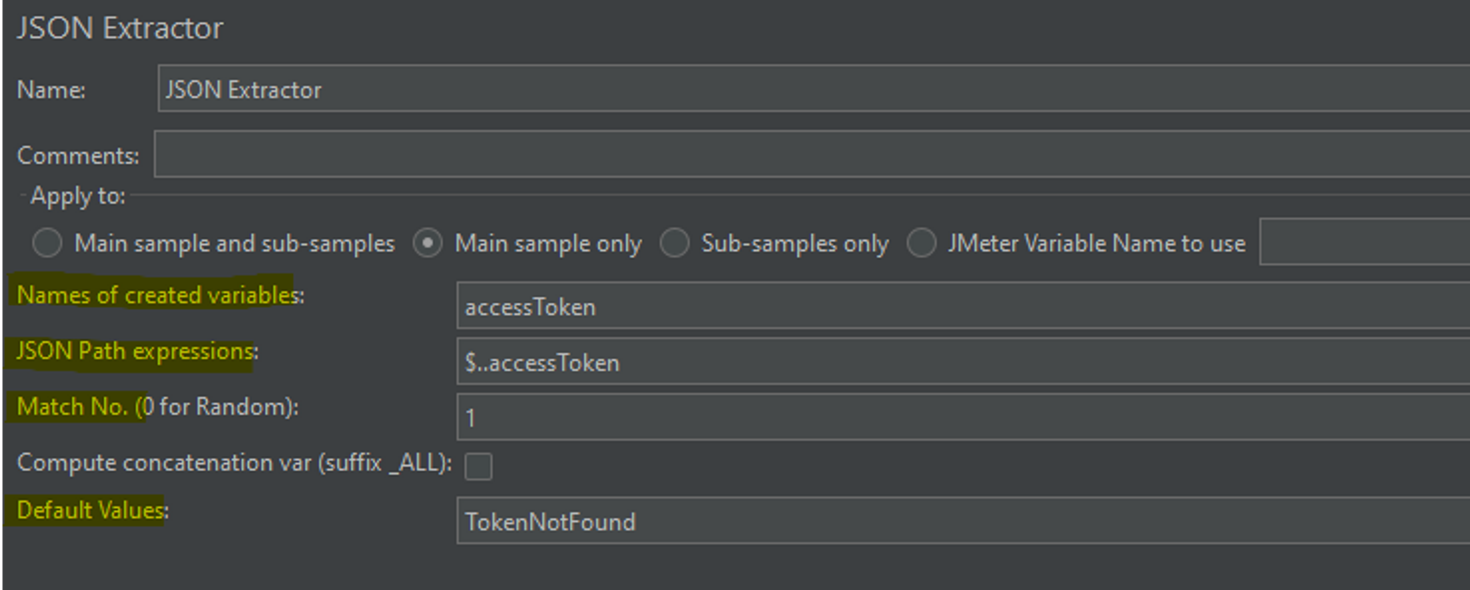Screen dimensions: 1470x590
Task: Click the $..accessToken JSON path field
Action: click(960, 362)
